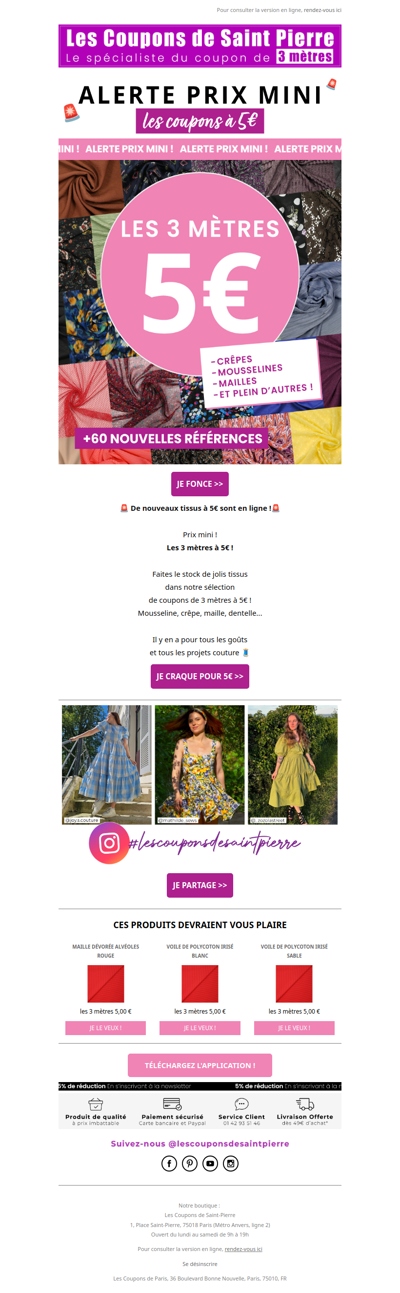Screen dimensions: 400x1293
Task: Click the Livraison Offerte truck icon
Action: 305,1104
